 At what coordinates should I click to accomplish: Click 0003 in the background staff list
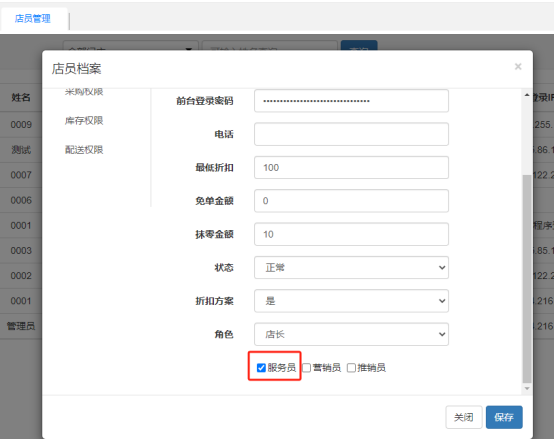click(x=21, y=251)
